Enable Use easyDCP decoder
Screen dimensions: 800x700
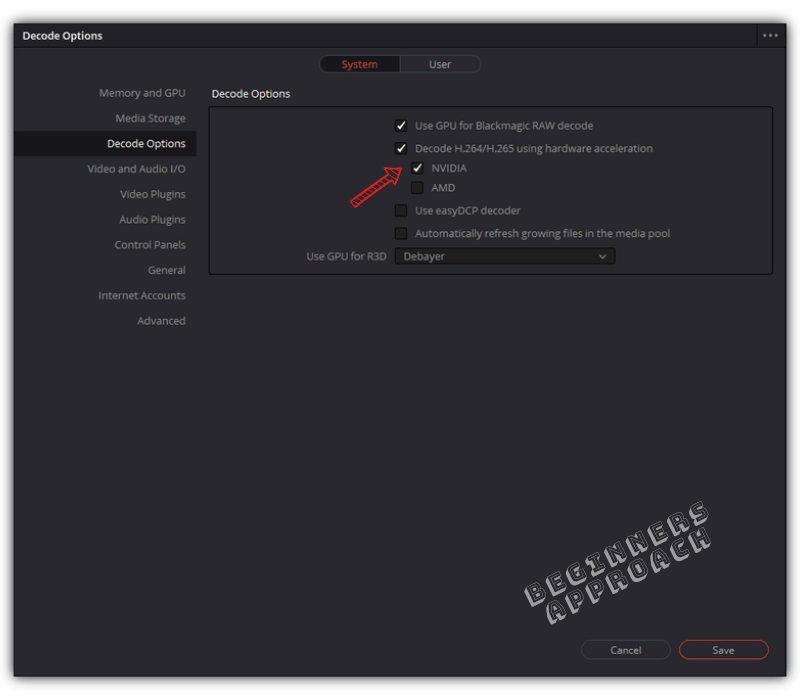(x=399, y=210)
